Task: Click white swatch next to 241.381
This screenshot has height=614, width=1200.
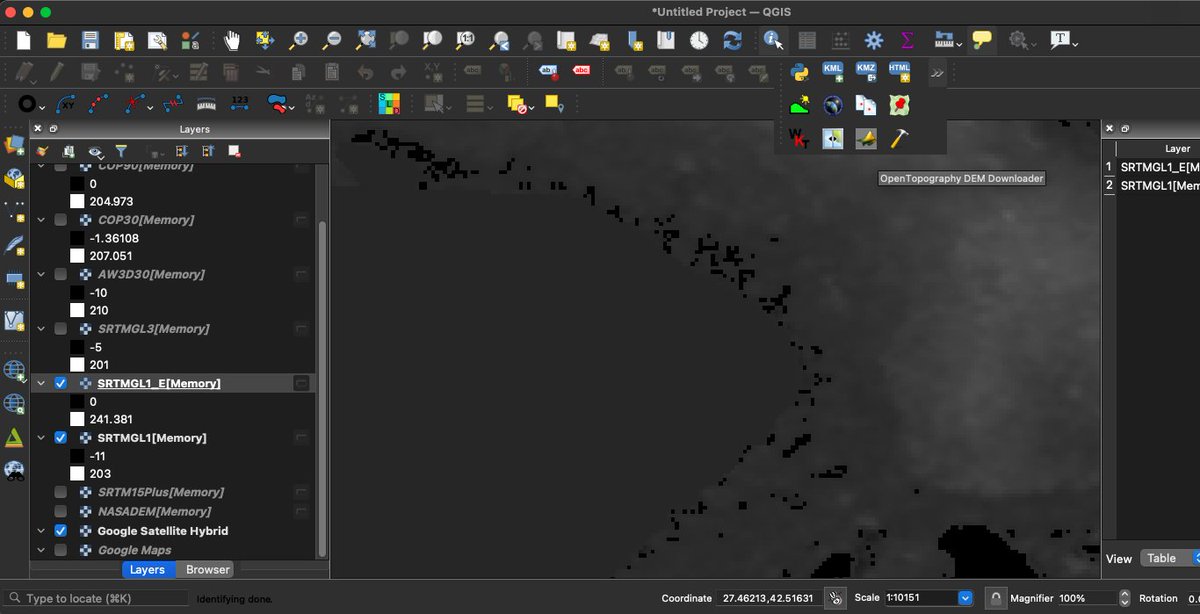Action: coord(77,419)
